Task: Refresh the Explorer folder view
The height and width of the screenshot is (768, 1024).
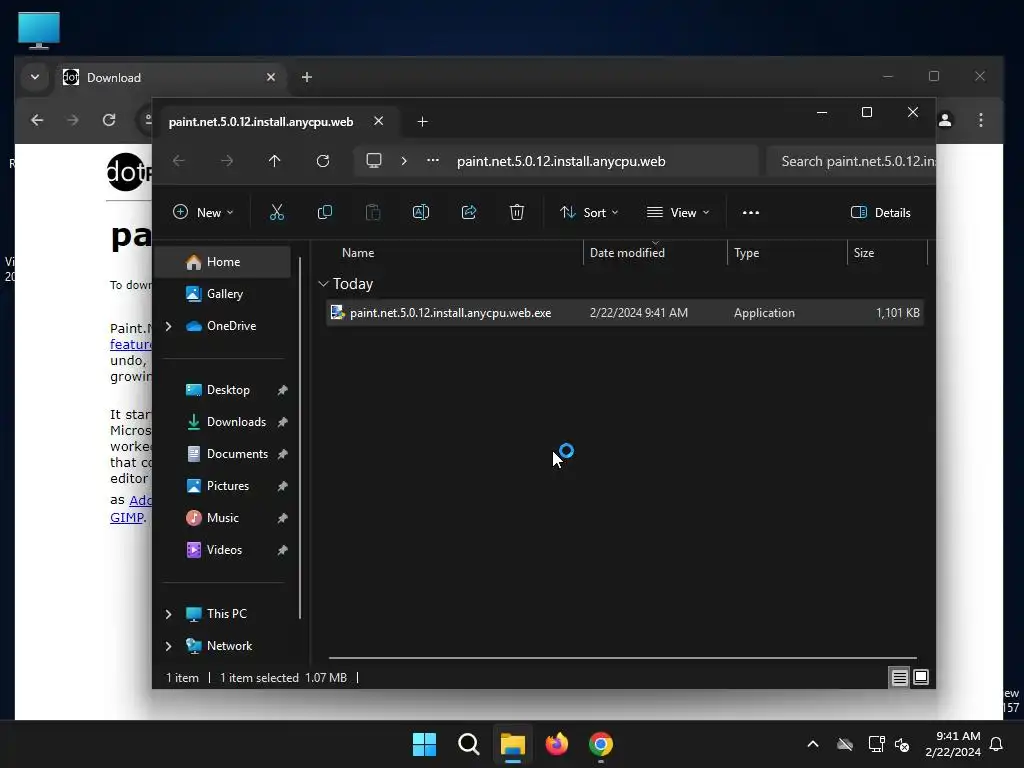Action: tap(323, 161)
